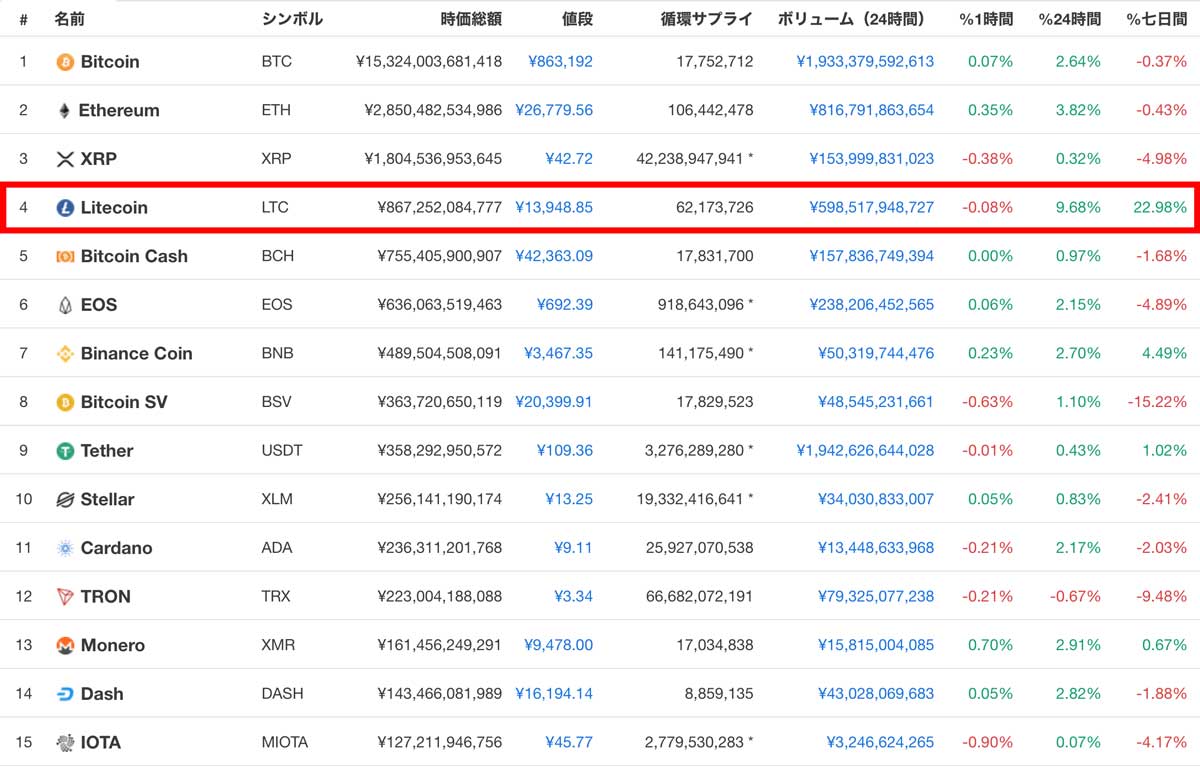Image resolution: width=1200 pixels, height=767 pixels.
Task: Open the Ethereum name link
Action: tap(119, 111)
